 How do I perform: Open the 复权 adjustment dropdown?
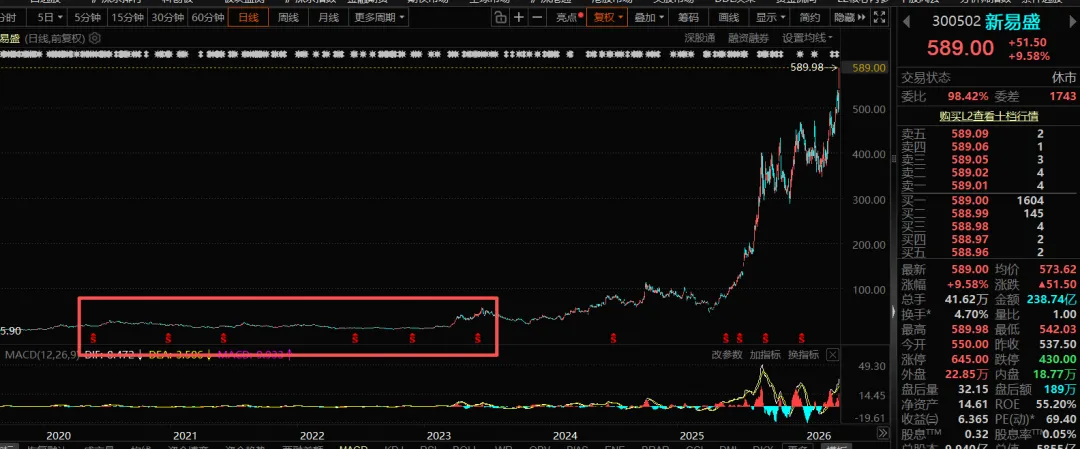(x=607, y=17)
